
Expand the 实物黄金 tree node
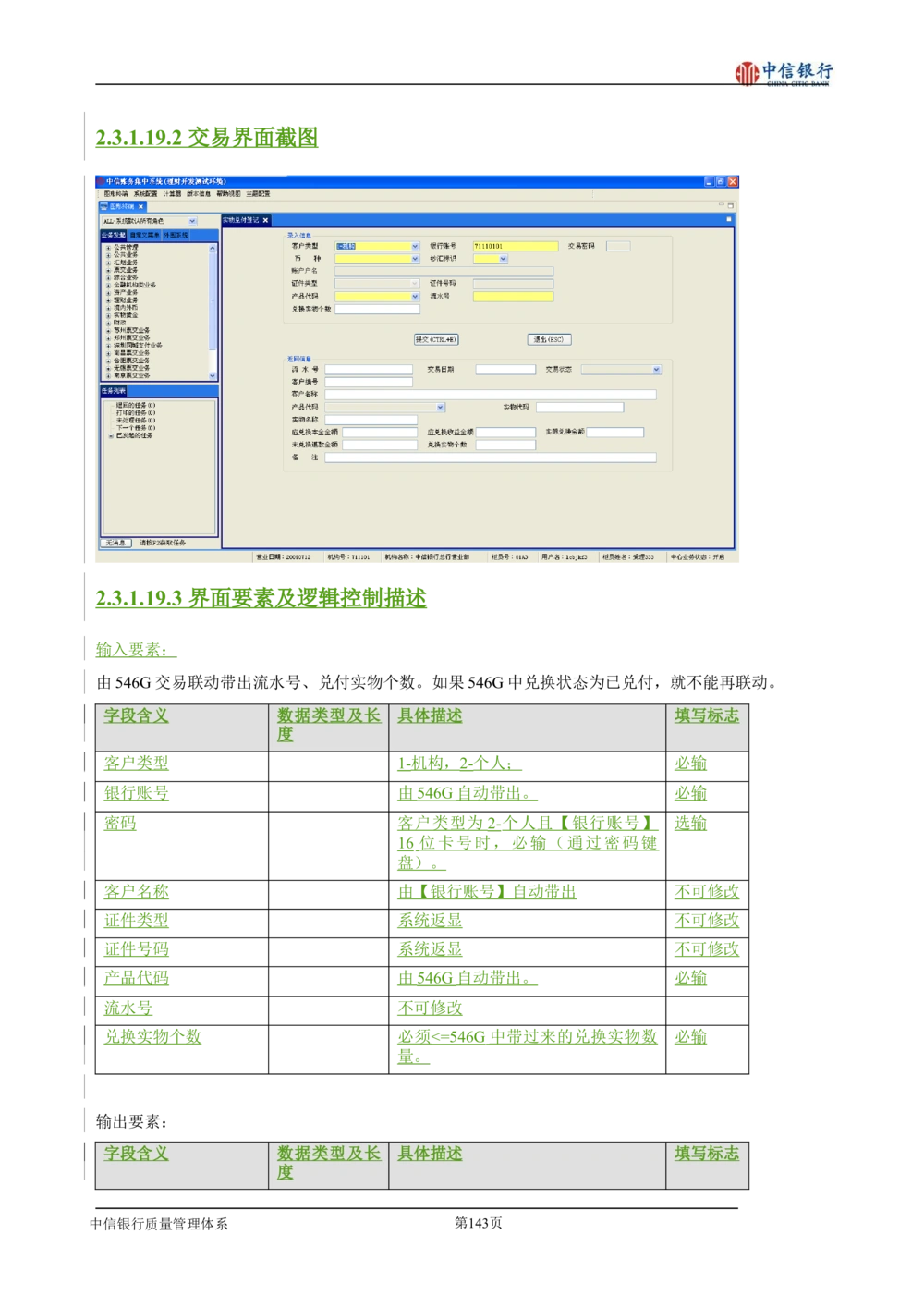pyautogui.click(x=108, y=315)
